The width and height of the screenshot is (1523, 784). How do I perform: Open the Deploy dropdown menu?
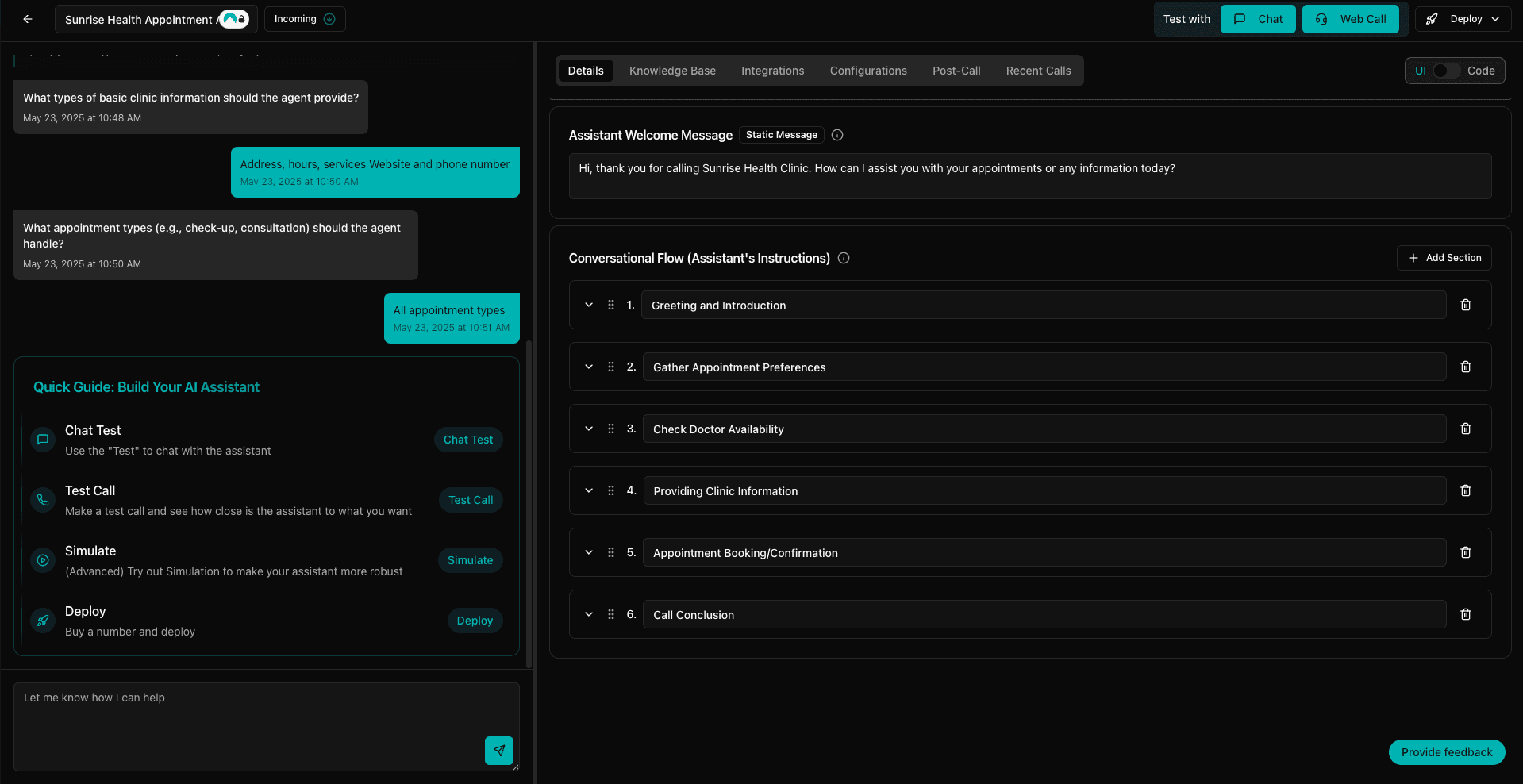pyautogui.click(x=1463, y=18)
